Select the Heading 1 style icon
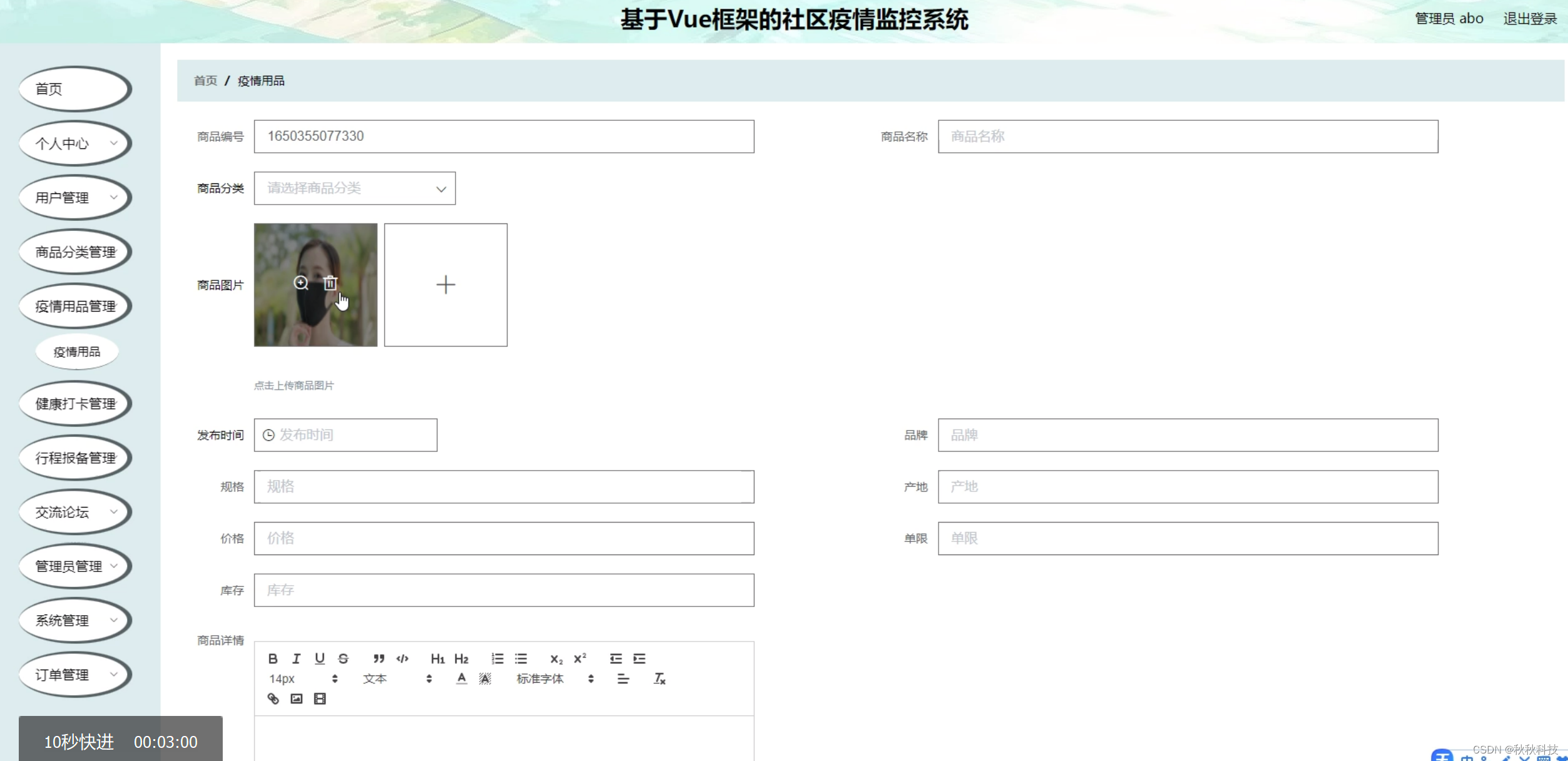The width and height of the screenshot is (1568, 761). [x=438, y=658]
